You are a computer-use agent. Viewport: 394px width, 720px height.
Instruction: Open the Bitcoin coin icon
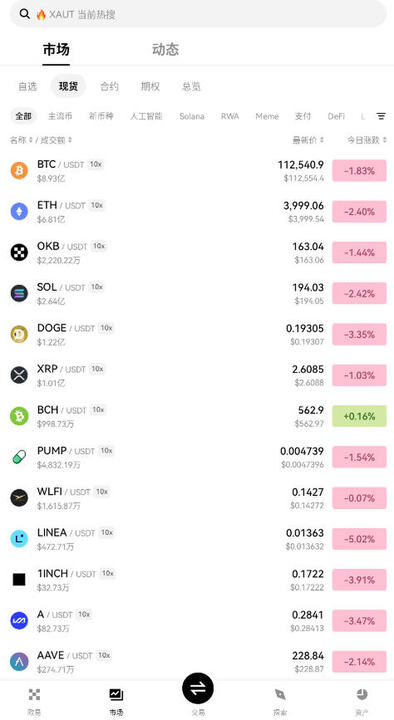point(19,171)
